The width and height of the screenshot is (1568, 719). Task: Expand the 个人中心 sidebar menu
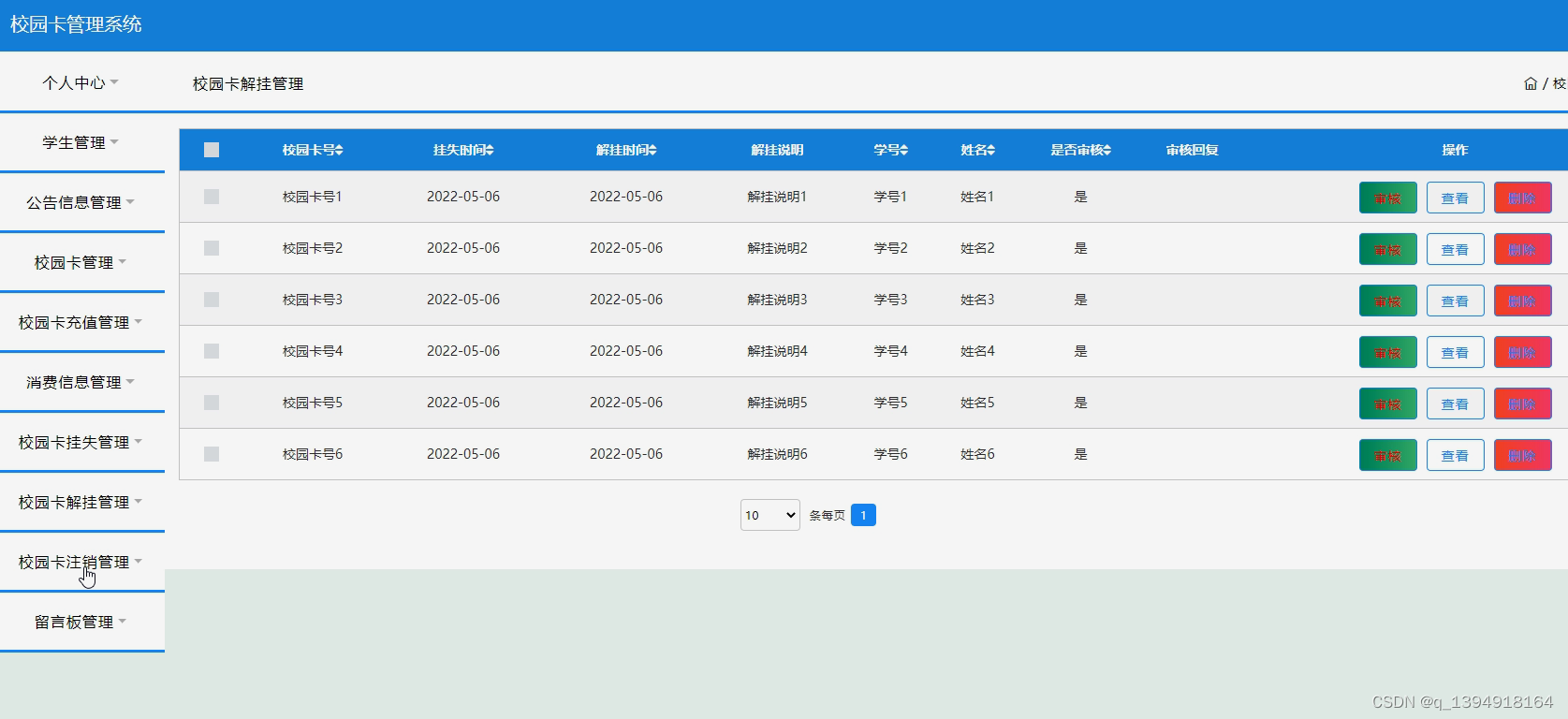point(81,83)
